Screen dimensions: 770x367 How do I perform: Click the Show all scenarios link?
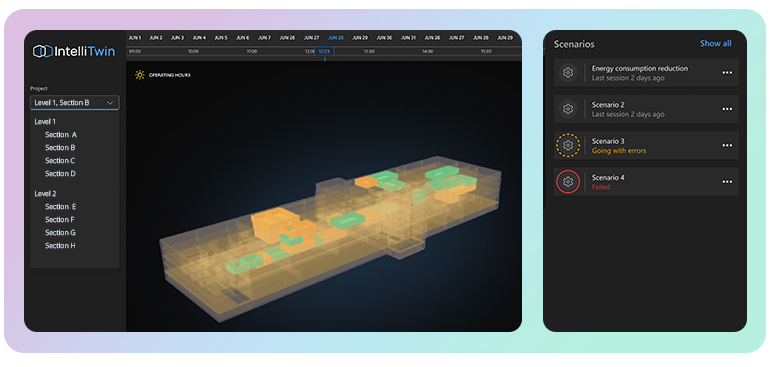[x=715, y=43]
